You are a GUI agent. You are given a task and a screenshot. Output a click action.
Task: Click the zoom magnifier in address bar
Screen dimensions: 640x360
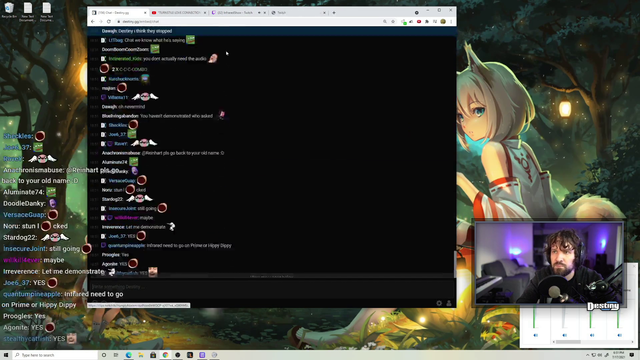tap(384, 21)
